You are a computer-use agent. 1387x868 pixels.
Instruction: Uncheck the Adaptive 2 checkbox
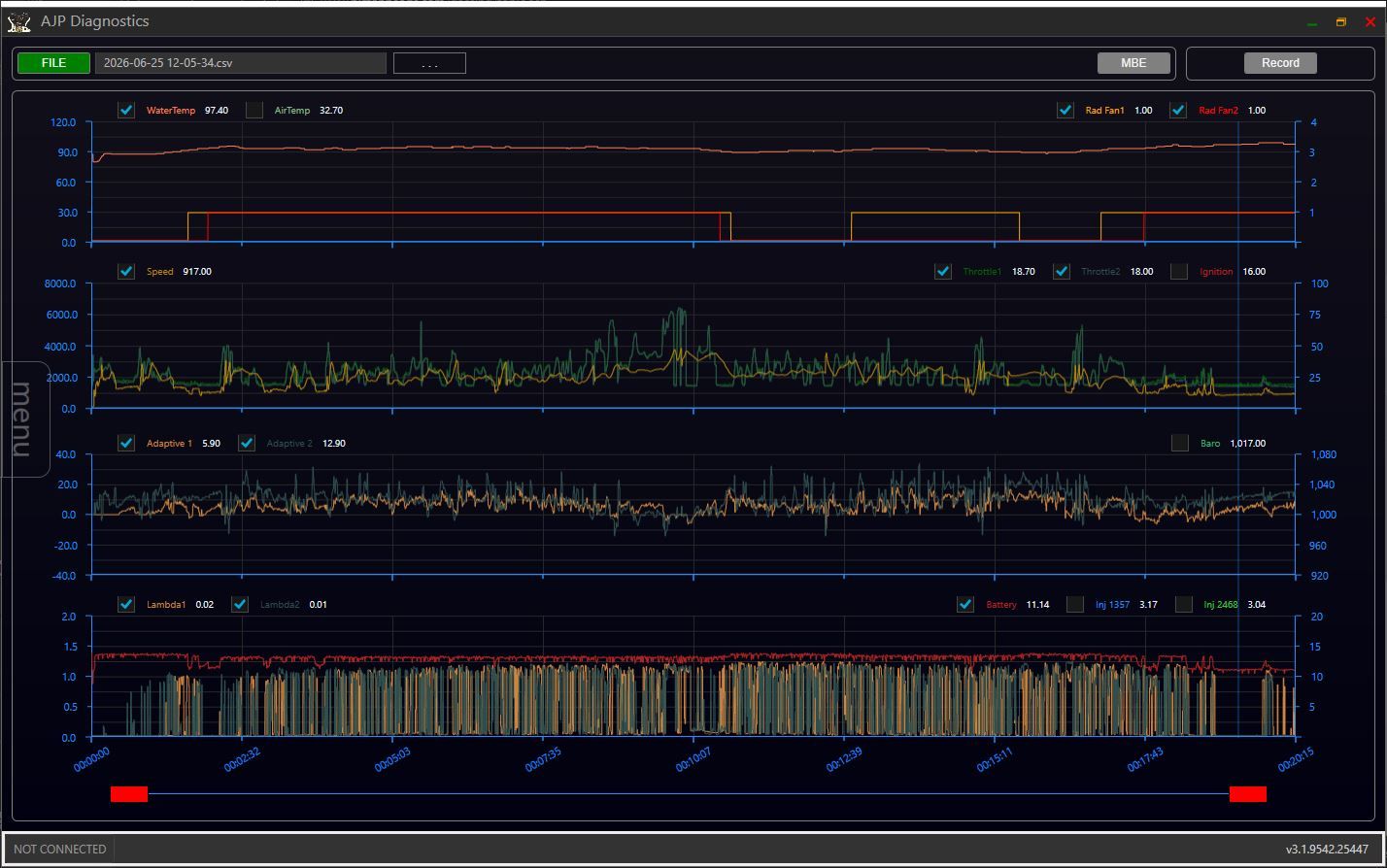(x=247, y=443)
